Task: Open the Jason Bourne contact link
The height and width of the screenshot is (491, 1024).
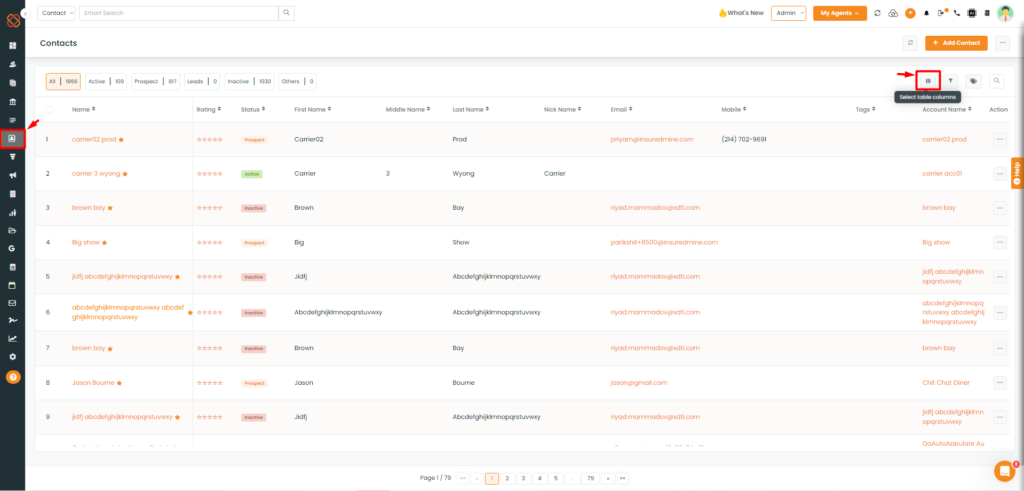Action: (93, 383)
